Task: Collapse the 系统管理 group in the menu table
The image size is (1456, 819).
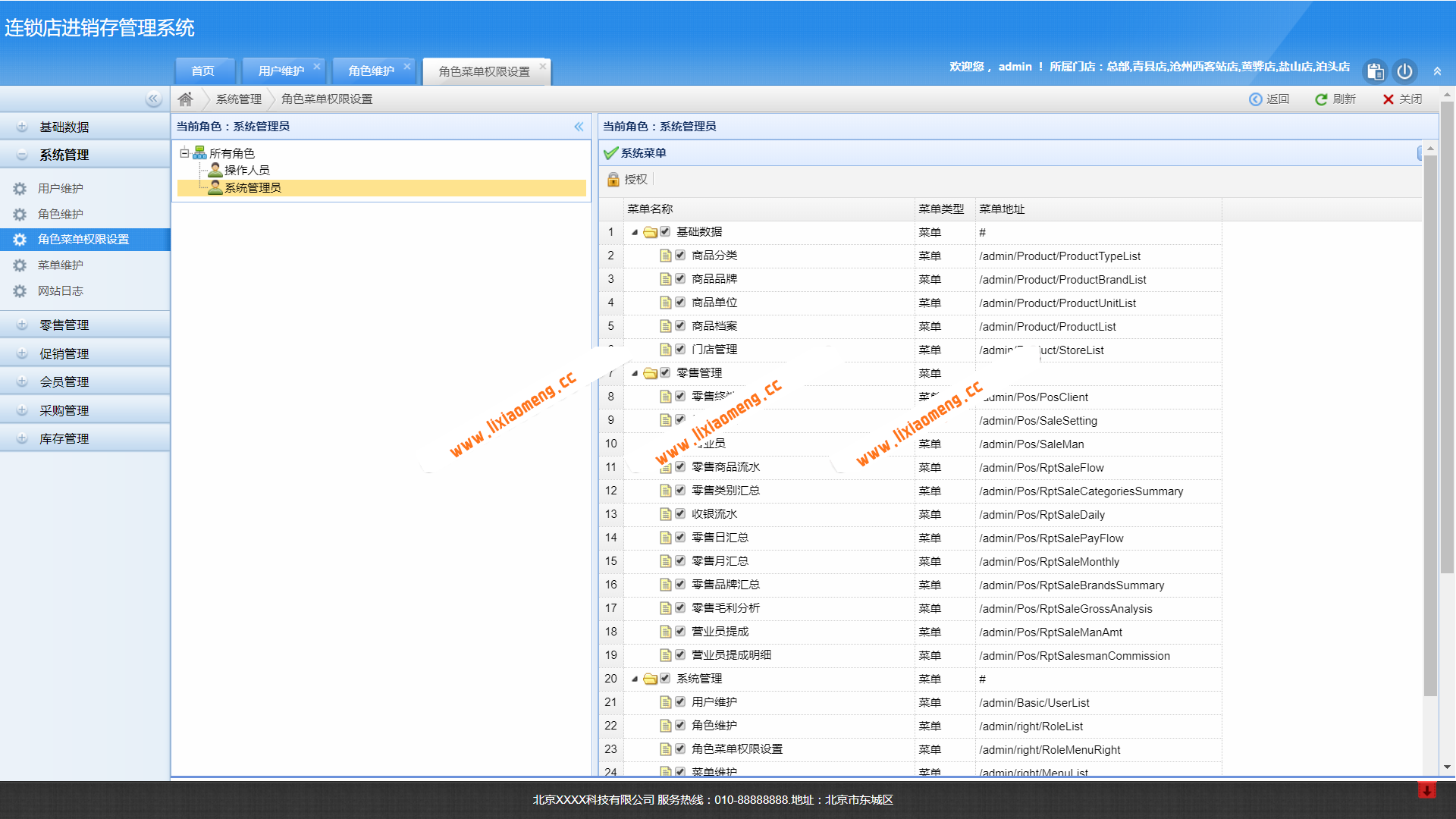Action: point(635,679)
